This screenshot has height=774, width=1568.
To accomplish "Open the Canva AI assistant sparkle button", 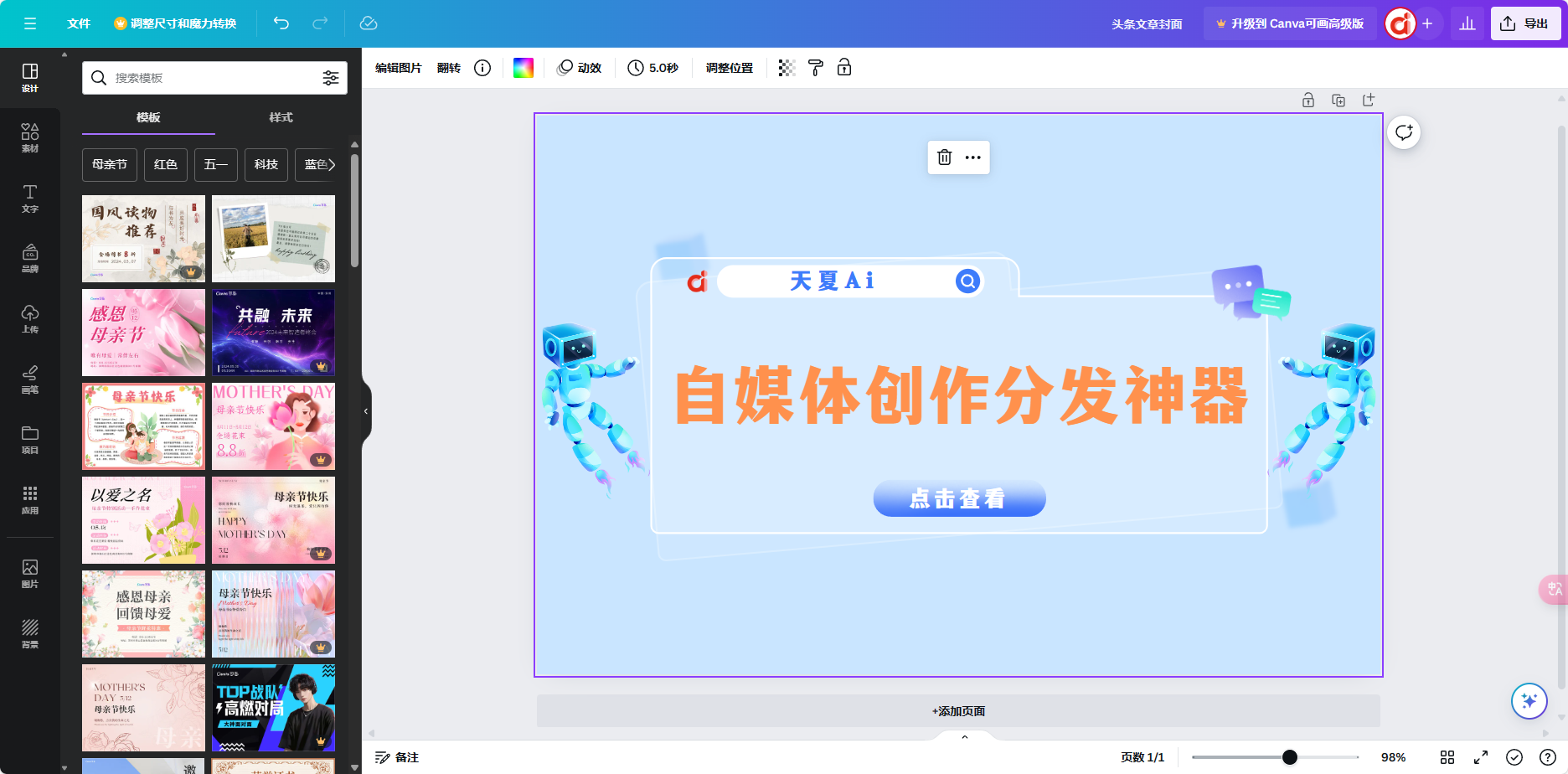I will pos(1529,701).
